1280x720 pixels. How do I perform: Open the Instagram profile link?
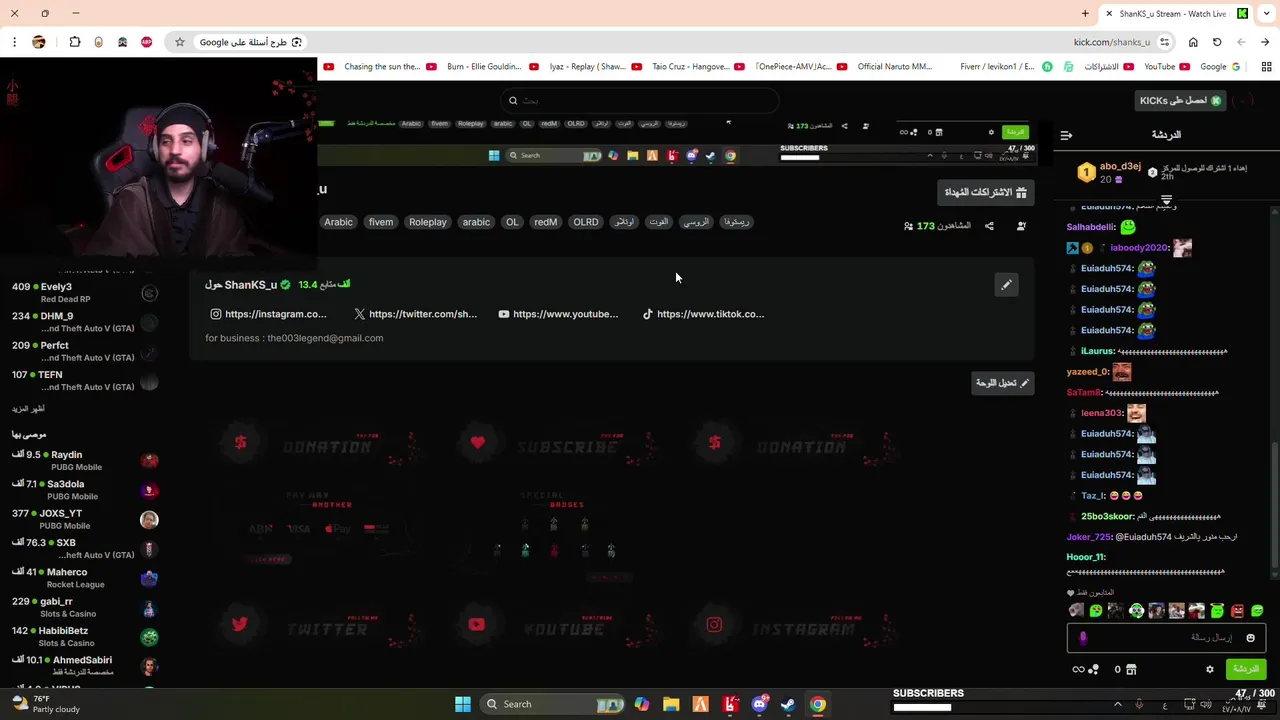point(268,314)
